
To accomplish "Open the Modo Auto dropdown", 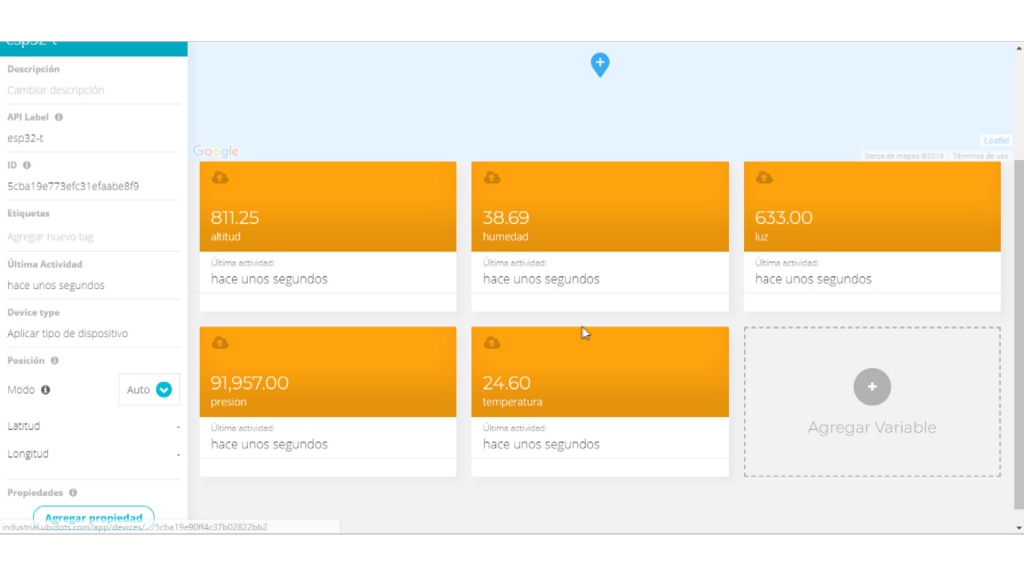I will [149, 390].
